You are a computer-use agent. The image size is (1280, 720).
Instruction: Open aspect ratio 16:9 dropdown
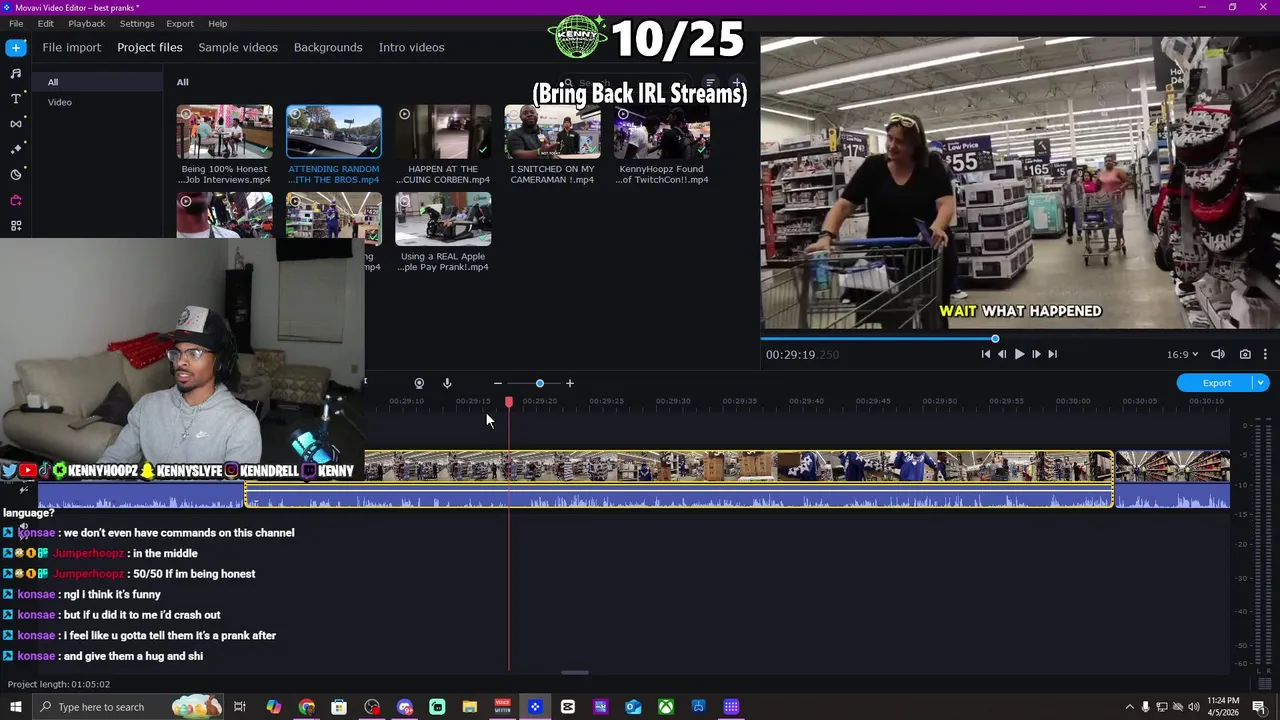(x=1182, y=354)
